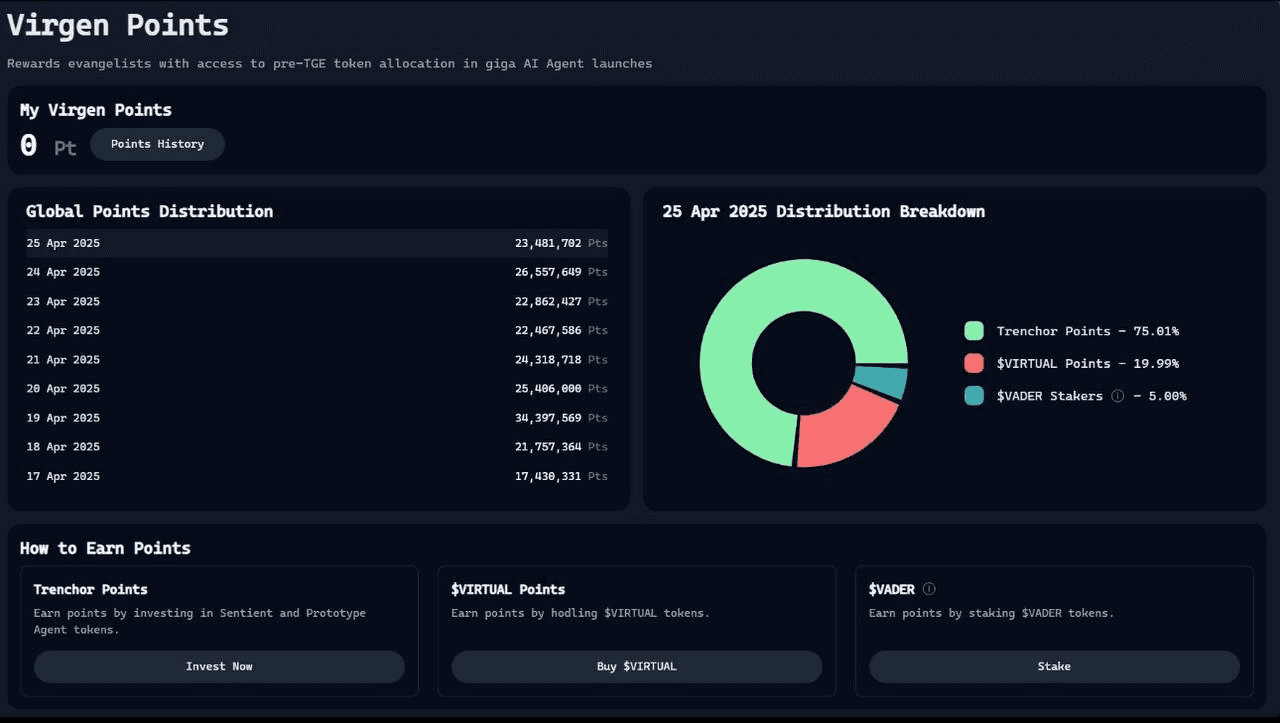This screenshot has height=723, width=1280.
Task: Click the Trenchor Points card title
Action: pyautogui.click(x=90, y=589)
